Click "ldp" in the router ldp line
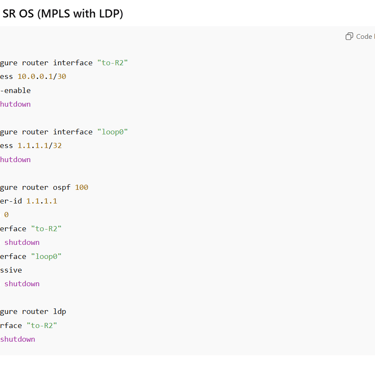The height and width of the screenshot is (366, 375). pyautogui.click(x=60, y=311)
